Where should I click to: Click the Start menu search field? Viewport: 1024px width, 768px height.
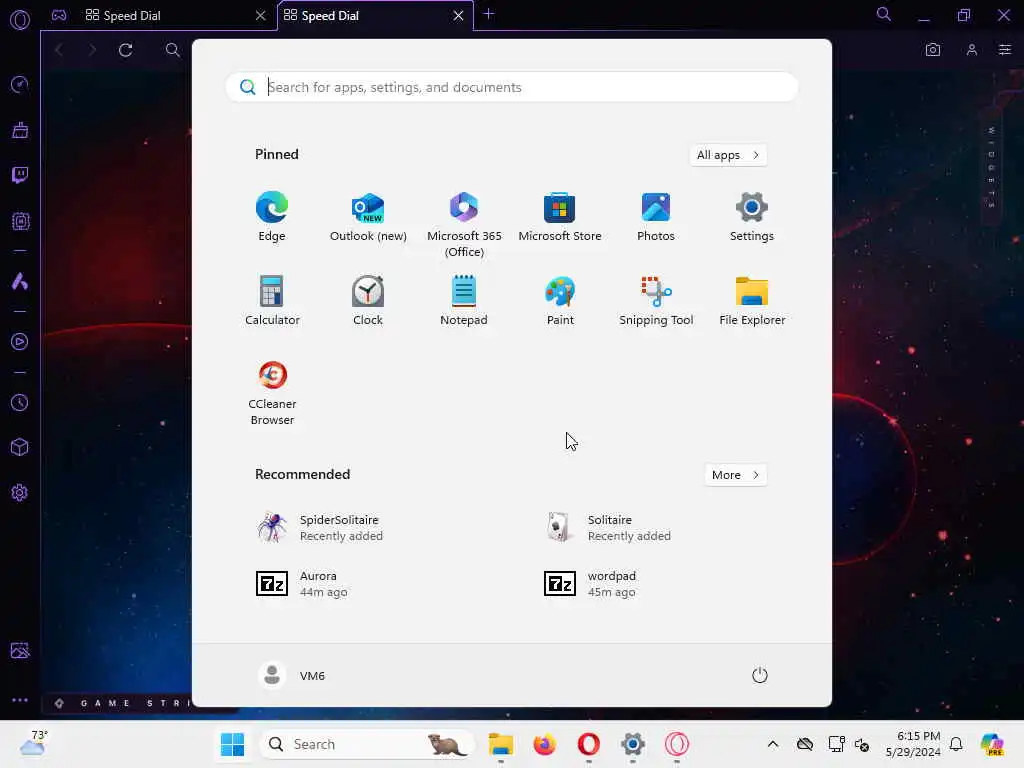pyautogui.click(x=512, y=87)
